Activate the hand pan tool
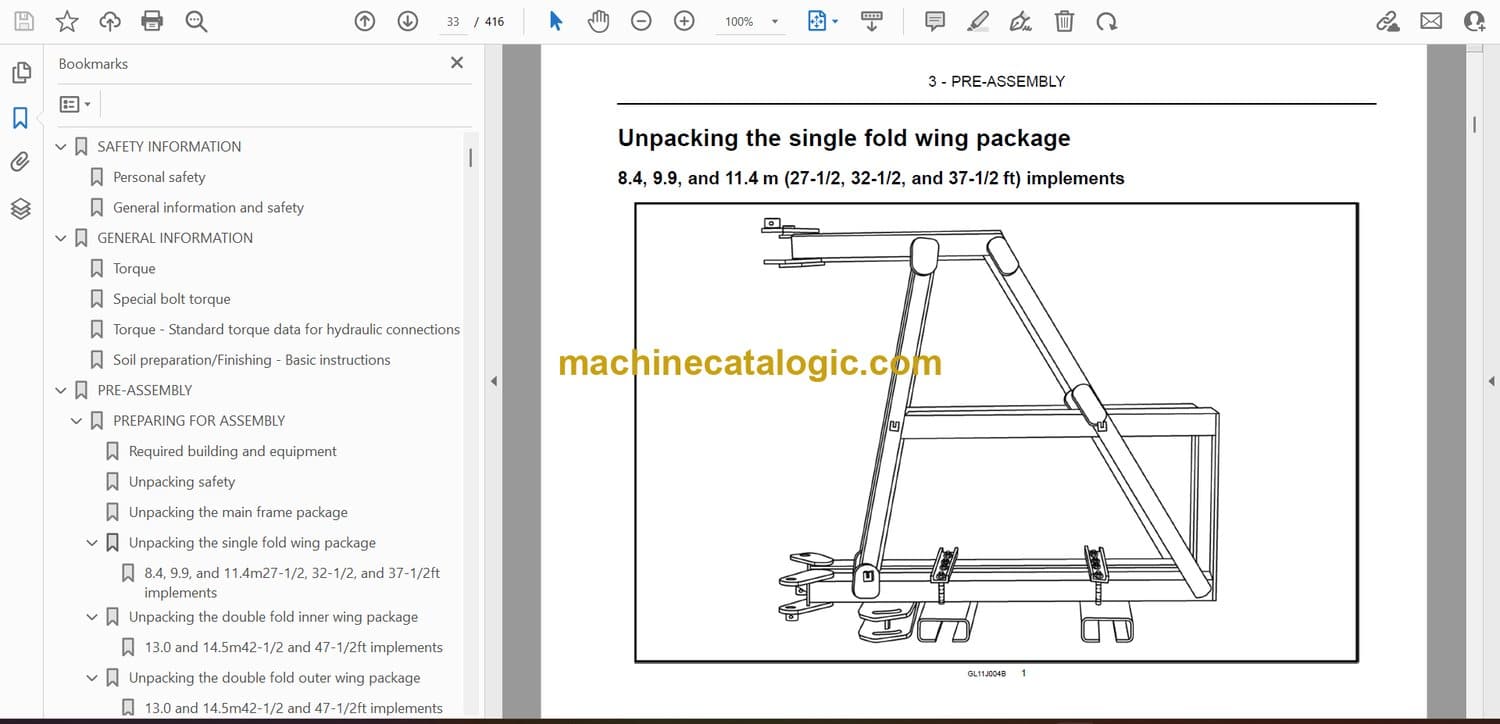 [598, 21]
